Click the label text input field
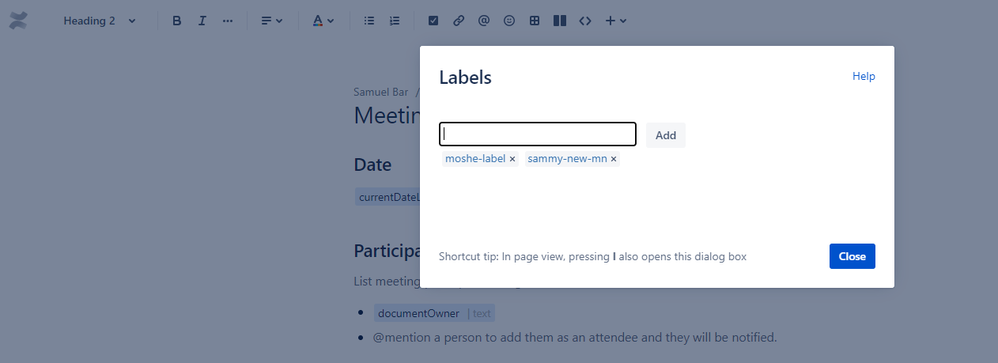The image size is (998, 363). [x=538, y=134]
